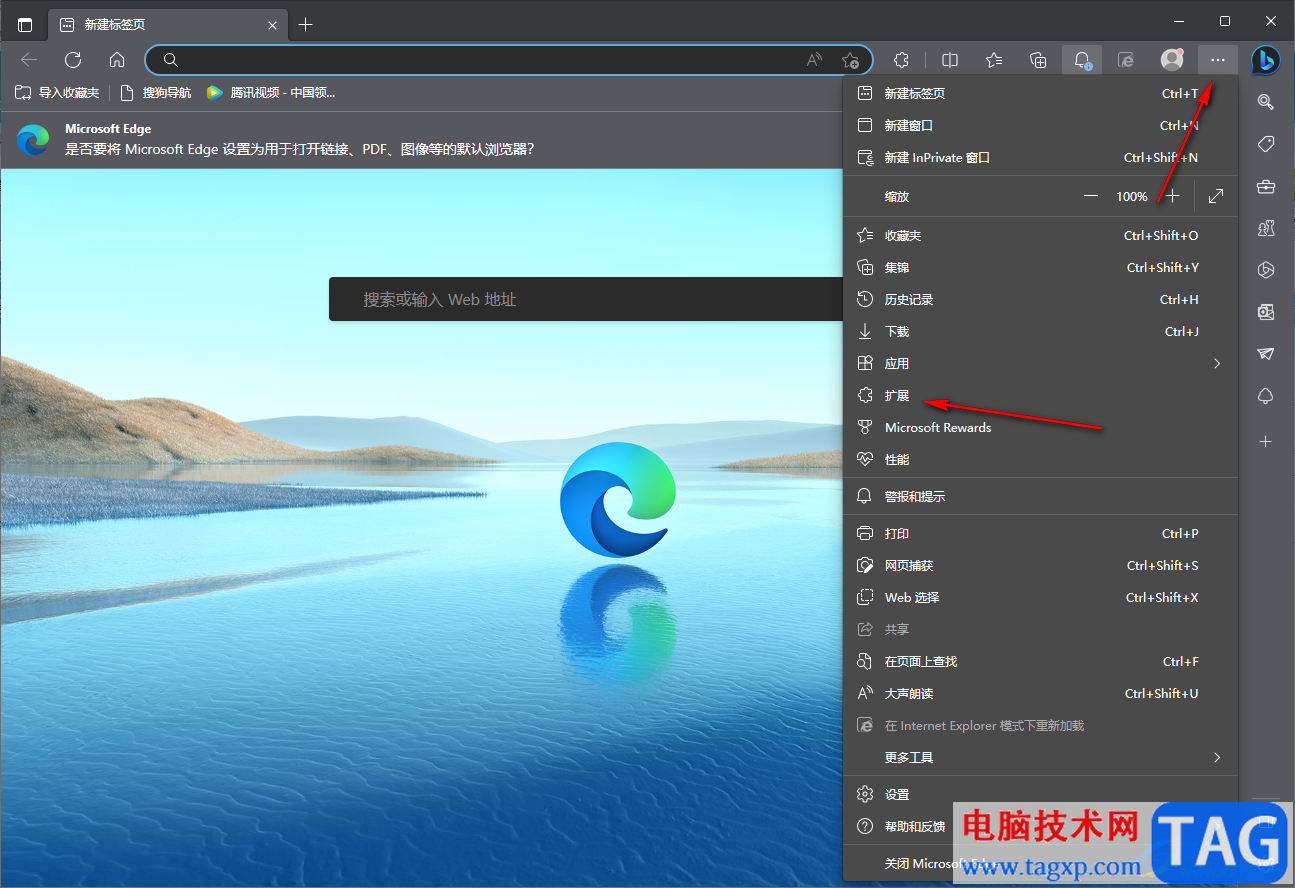1295x888 pixels.
Task: Select 新建窗口 menu item
Action: pos(1041,125)
